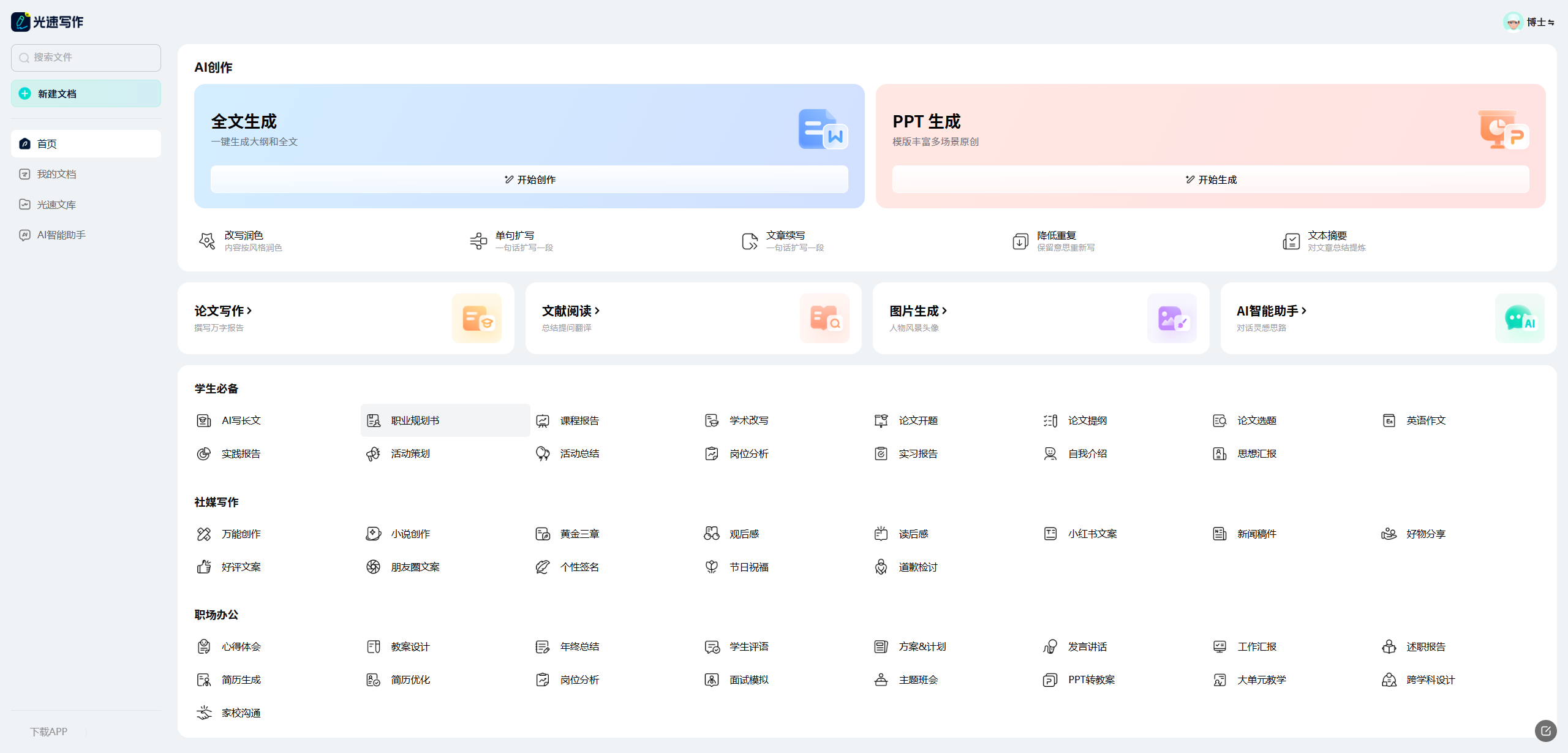Click the 改写润色 rewrite icon
Screen dimensions: 1568x753
tap(207, 241)
